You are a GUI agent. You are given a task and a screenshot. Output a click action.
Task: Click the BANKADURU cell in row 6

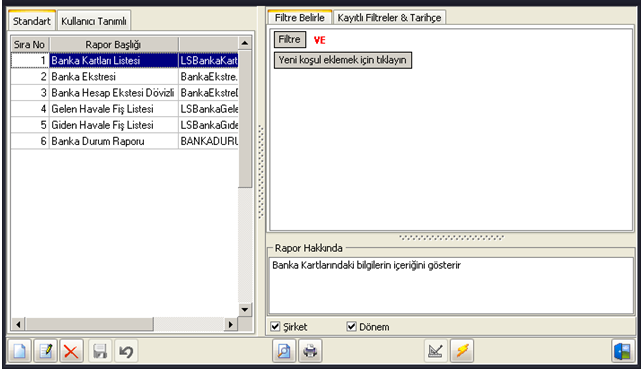tap(208, 141)
